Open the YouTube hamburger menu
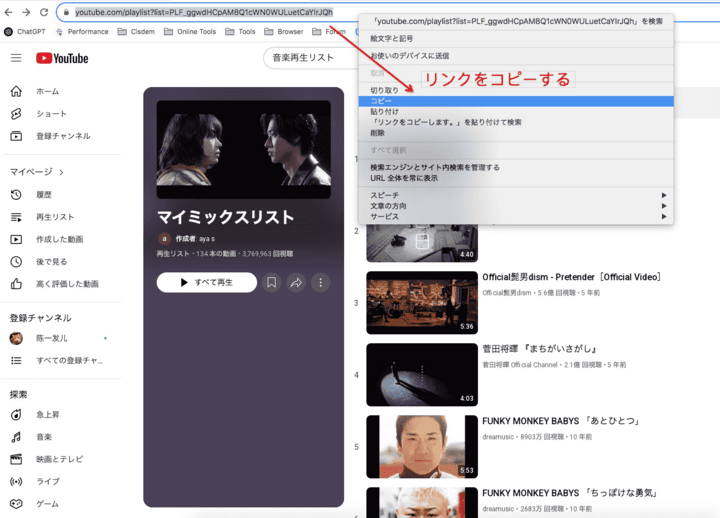 (16, 58)
